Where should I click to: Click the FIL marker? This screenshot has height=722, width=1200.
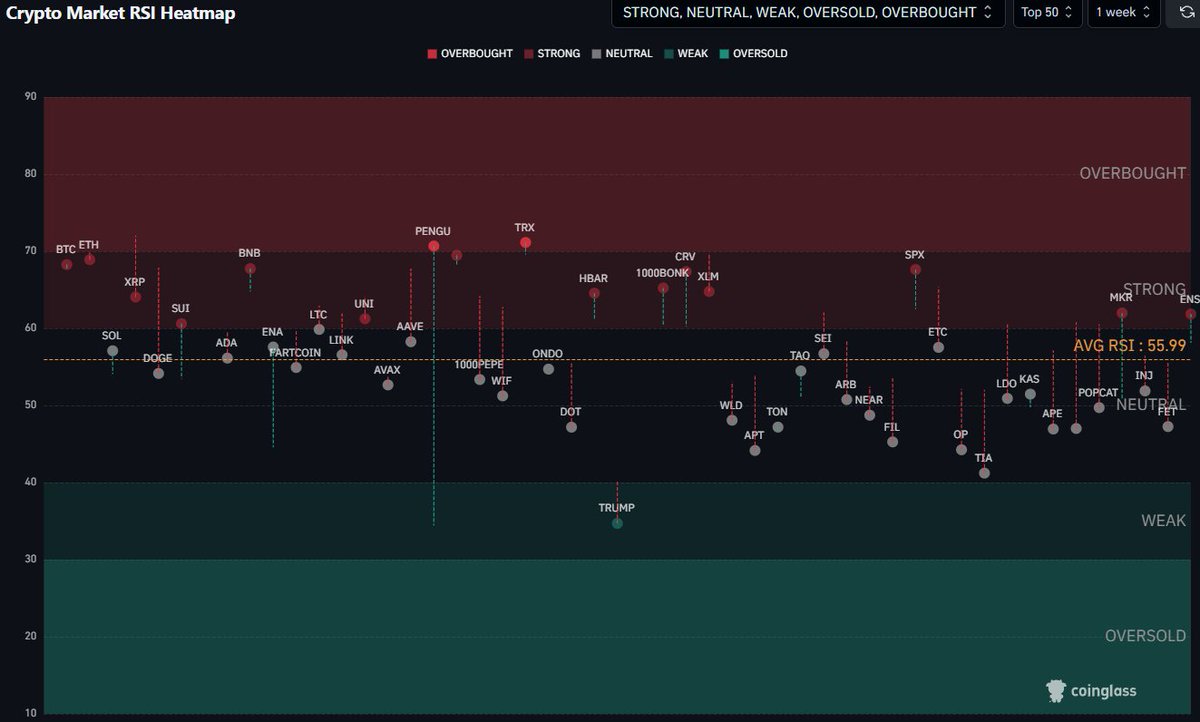(892, 442)
